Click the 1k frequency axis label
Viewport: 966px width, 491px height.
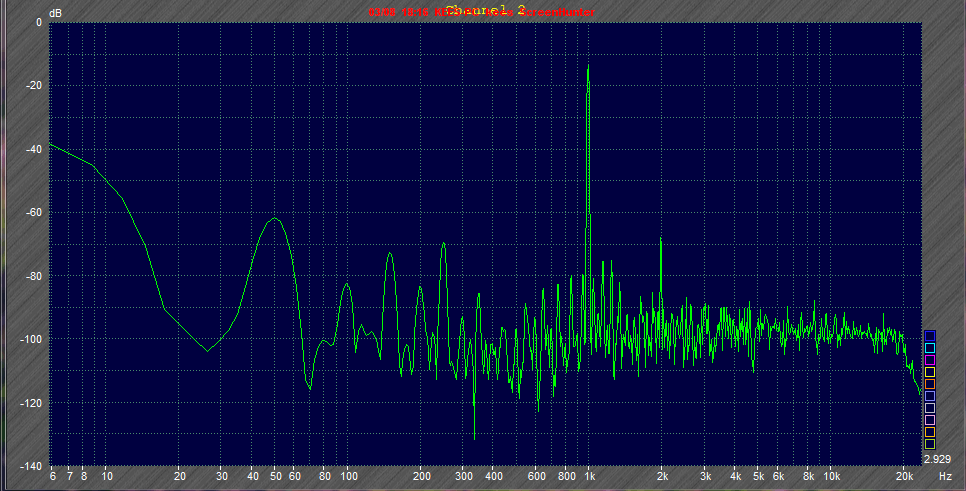tap(590, 476)
